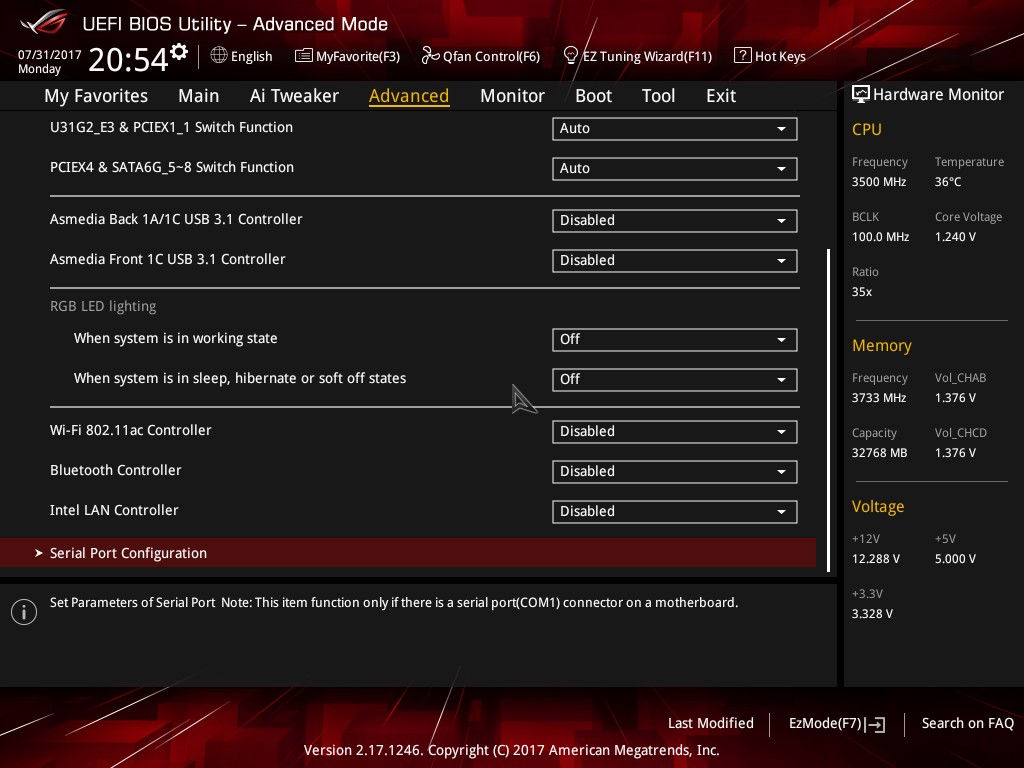
Task: Switch to Main tab
Action: pyautogui.click(x=199, y=96)
